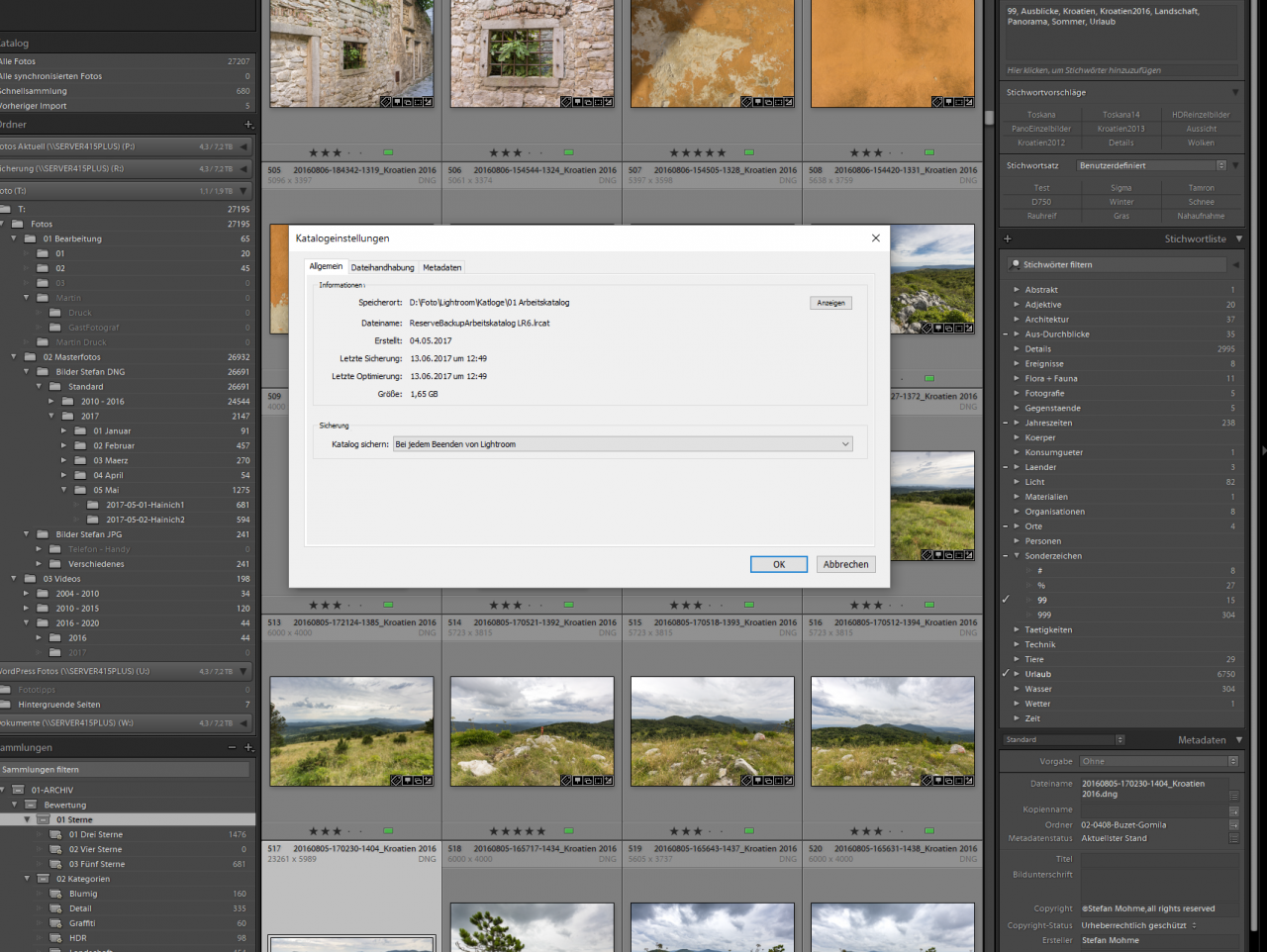This screenshot has height=952, width=1267.
Task: Click the minus icon in Sammlungen header
Action: pyautogui.click(x=233, y=747)
